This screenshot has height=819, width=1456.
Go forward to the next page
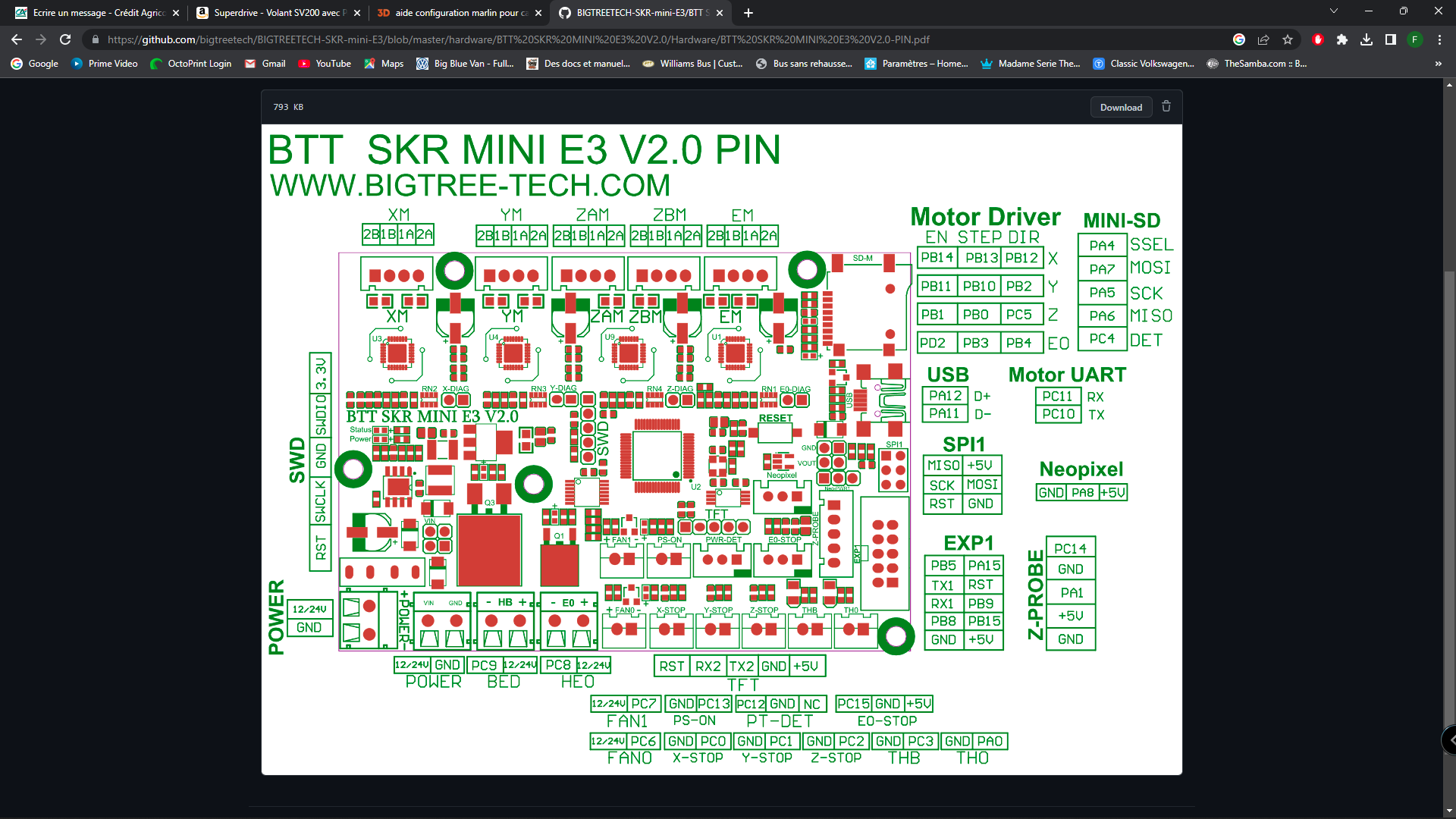[x=41, y=39]
